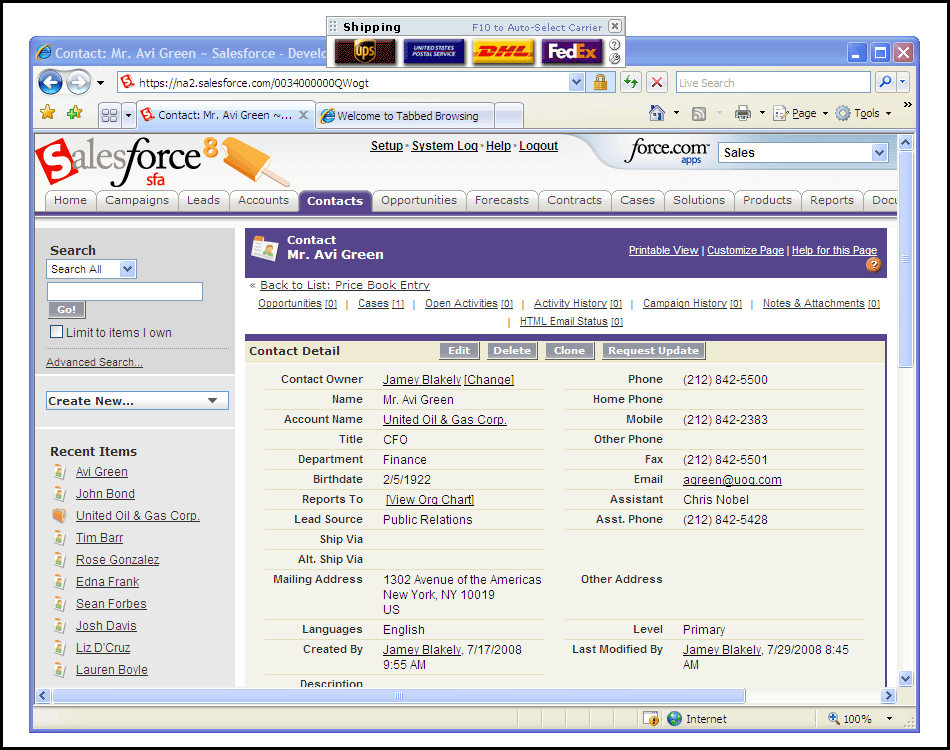The image size is (950, 750).
Task: Click the Delete button
Action: tap(512, 350)
